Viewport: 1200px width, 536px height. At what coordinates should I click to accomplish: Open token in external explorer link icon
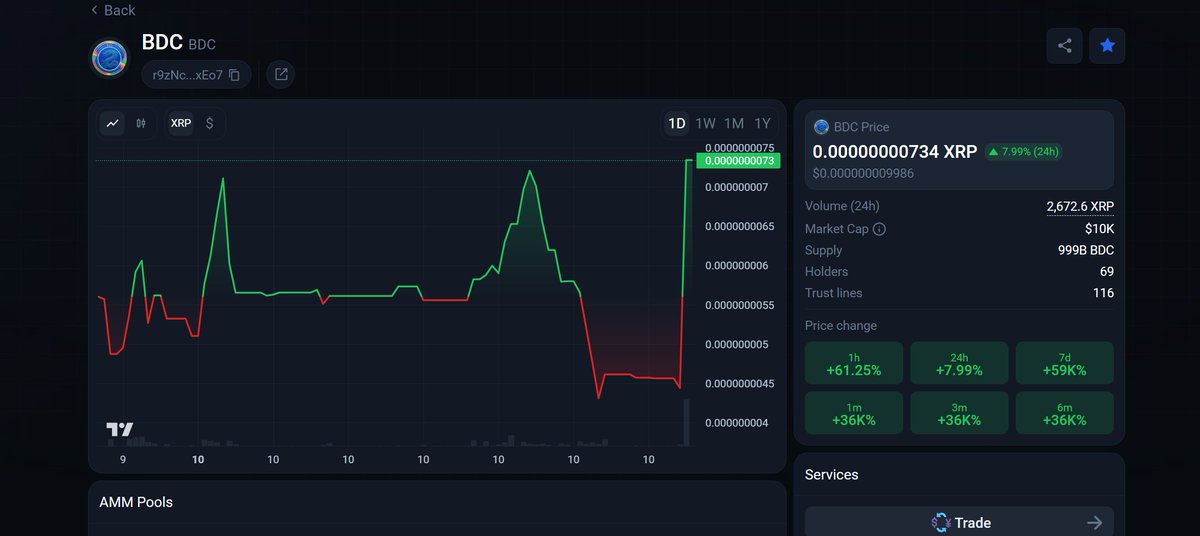pos(281,75)
